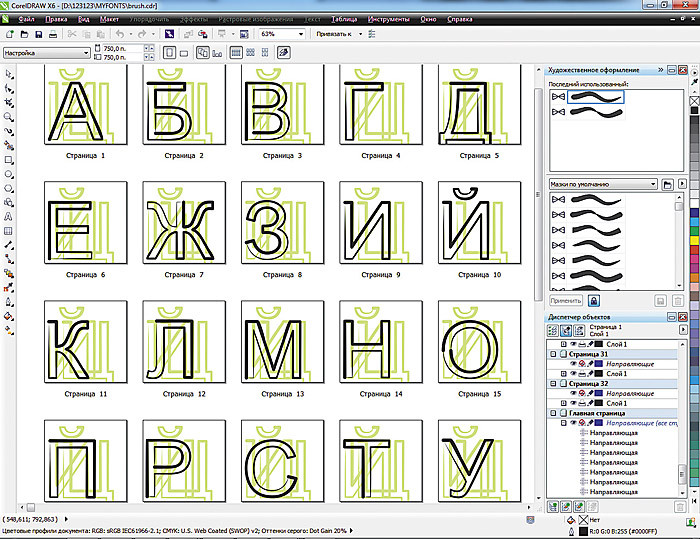Click the Применить button
The height and width of the screenshot is (539, 700).
pyautogui.click(x=566, y=301)
